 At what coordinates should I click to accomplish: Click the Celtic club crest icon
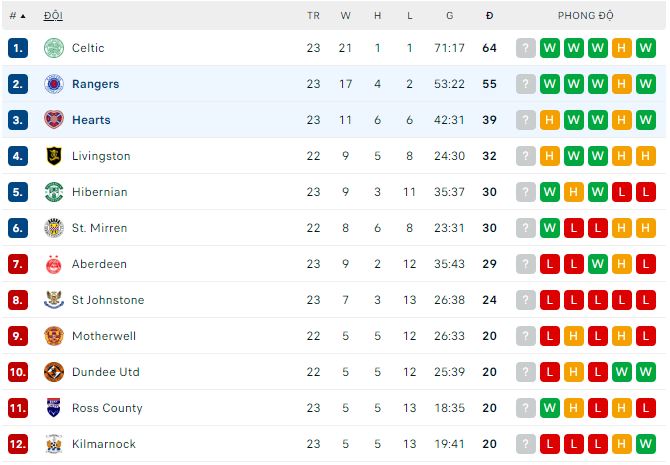(x=54, y=48)
